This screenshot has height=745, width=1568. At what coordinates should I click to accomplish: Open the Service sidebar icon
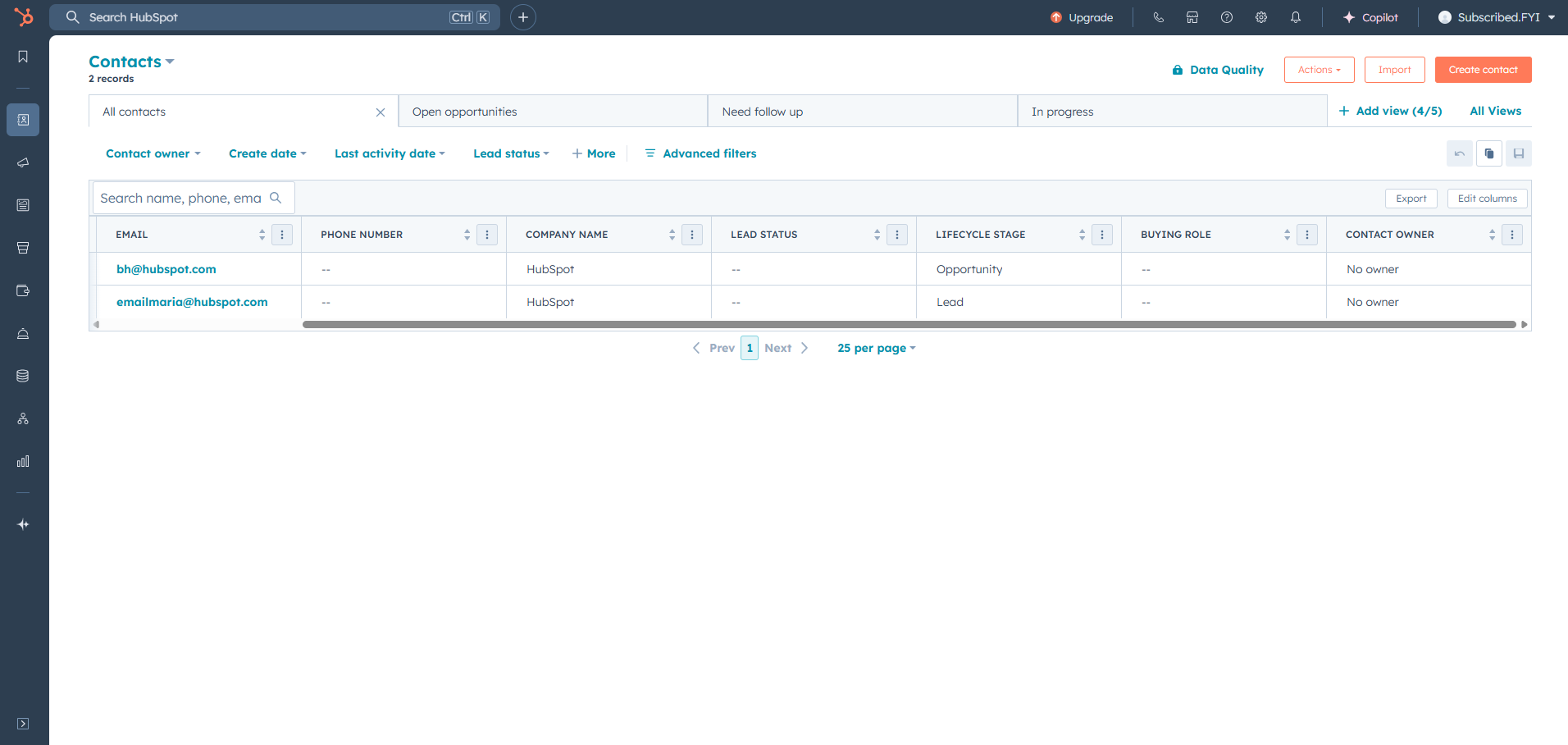23,333
